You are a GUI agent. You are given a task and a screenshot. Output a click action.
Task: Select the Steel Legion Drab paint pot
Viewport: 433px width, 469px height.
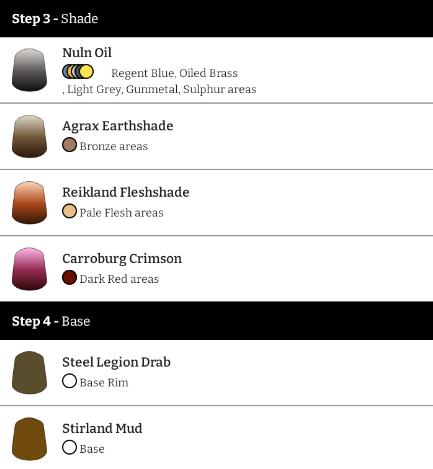coord(29,372)
